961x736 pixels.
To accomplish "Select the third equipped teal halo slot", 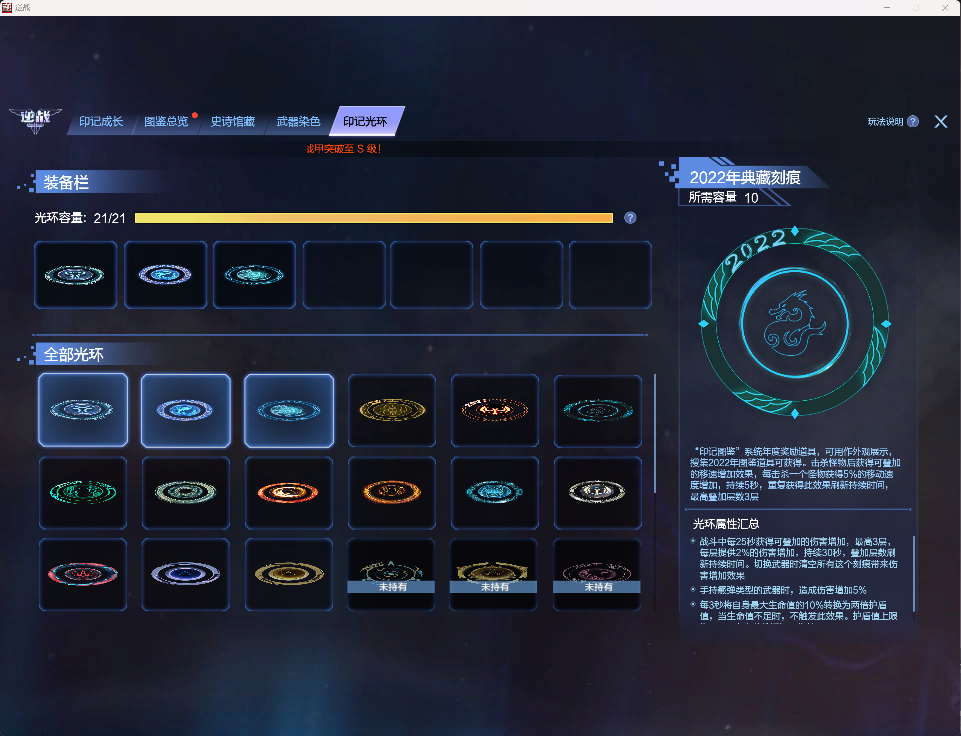I will tap(254, 275).
